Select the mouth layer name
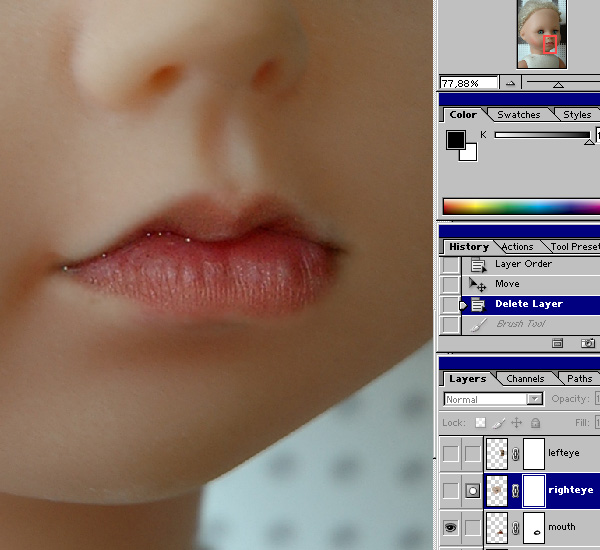The width and height of the screenshot is (600, 550). click(562, 527)
